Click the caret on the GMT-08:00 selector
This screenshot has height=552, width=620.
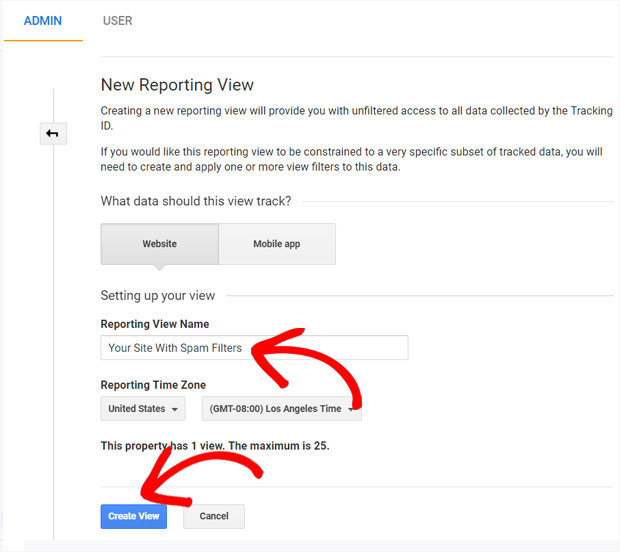351,410
